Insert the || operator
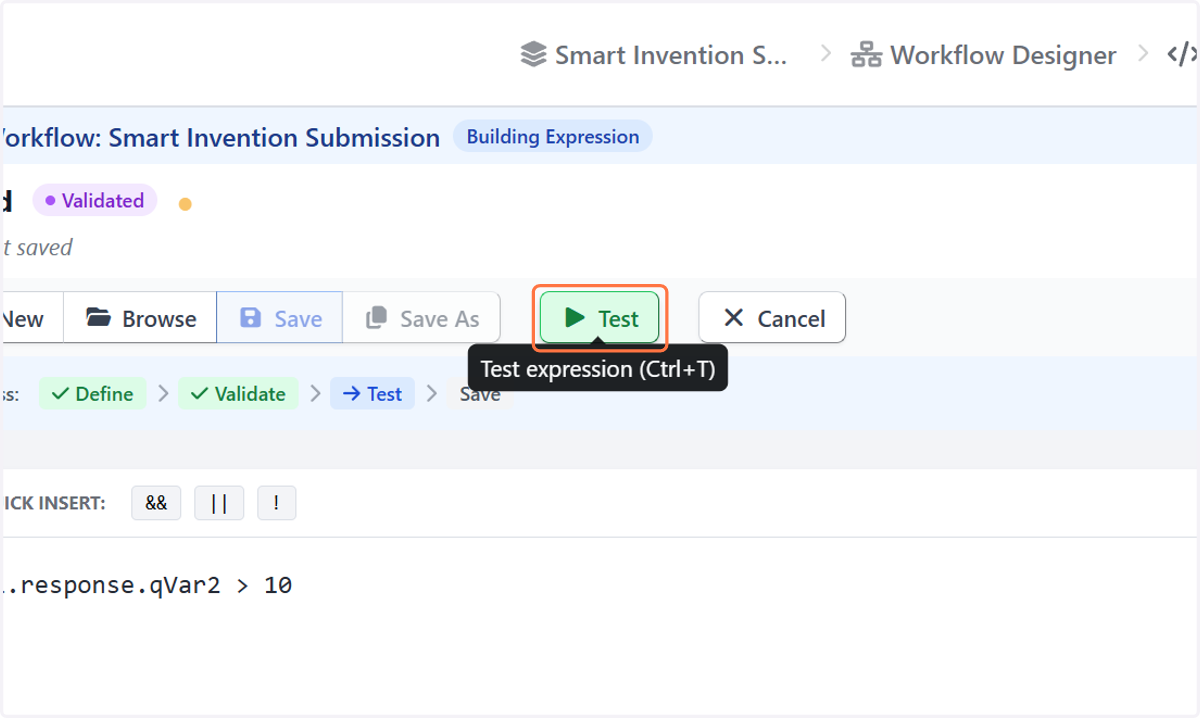Viewport: 1200px width, 718px height. tap(219, 503)
